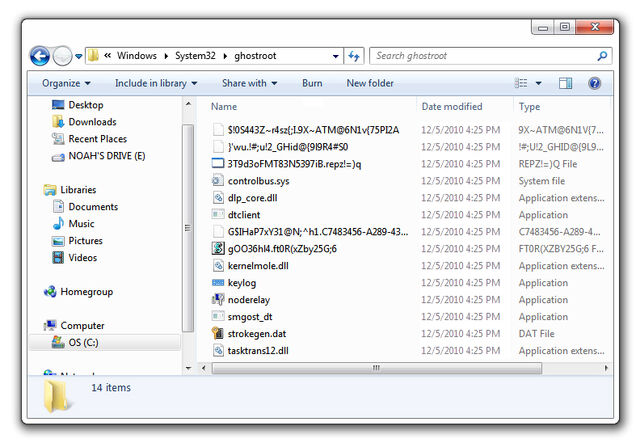Select the dlp_core.dll file icon
Screen dimensions: 640x443
pyautogui.click(x=218, y=198)
